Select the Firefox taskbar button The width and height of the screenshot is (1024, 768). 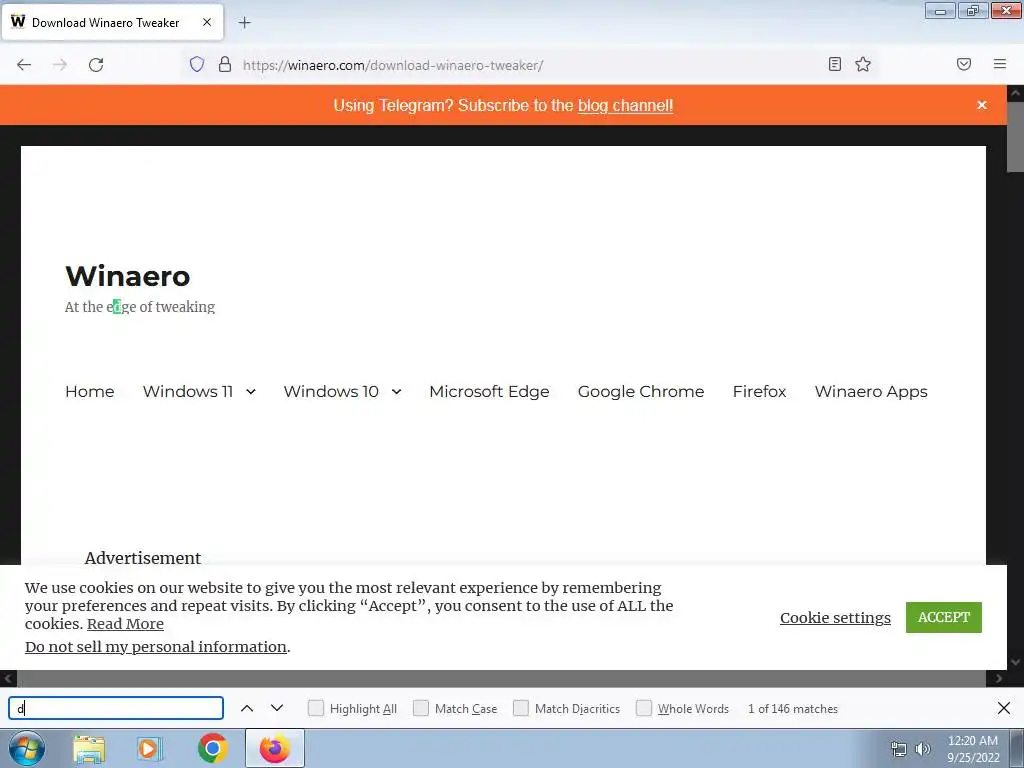click(274, 748)
